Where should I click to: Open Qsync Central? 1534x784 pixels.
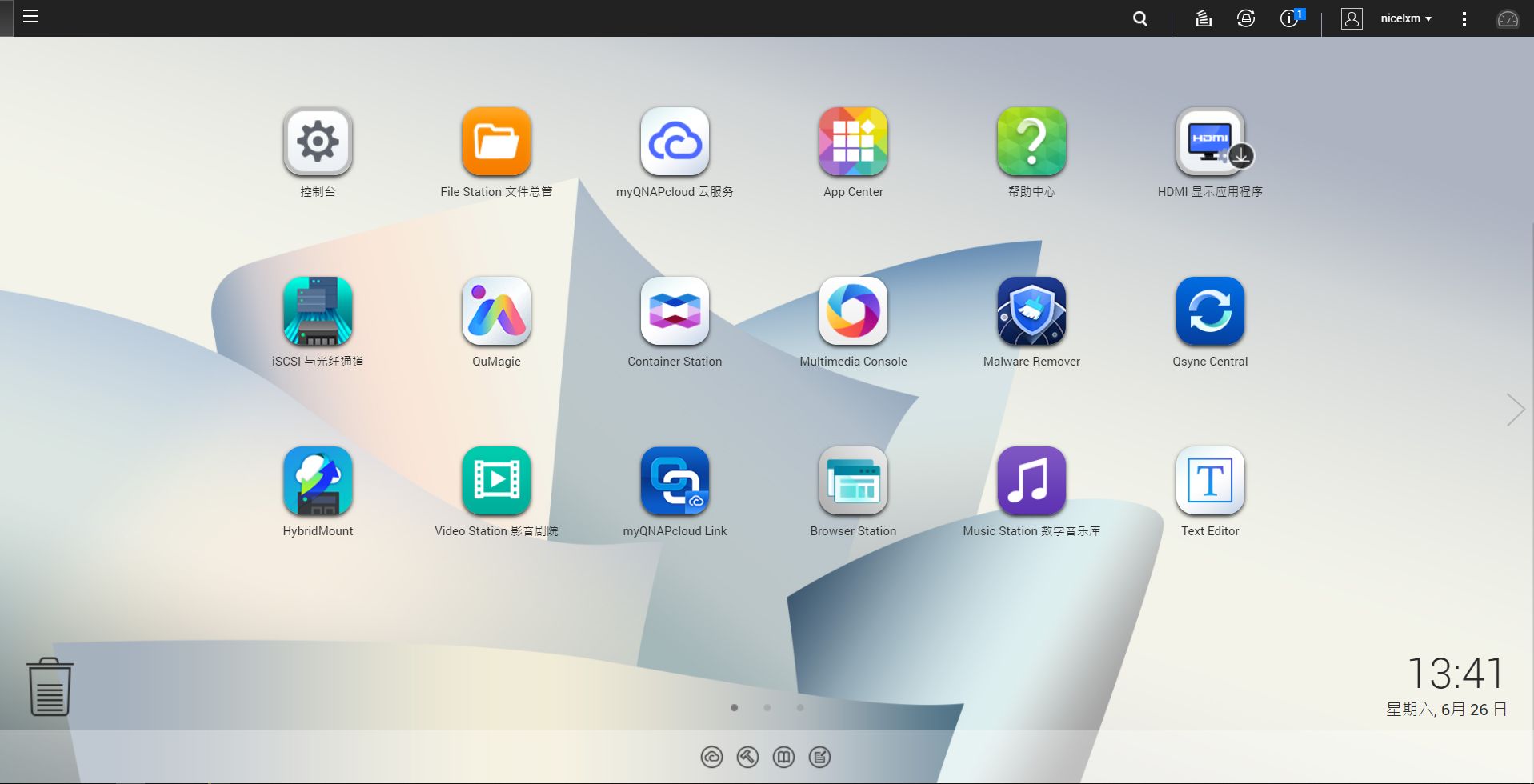point(1210,311)
